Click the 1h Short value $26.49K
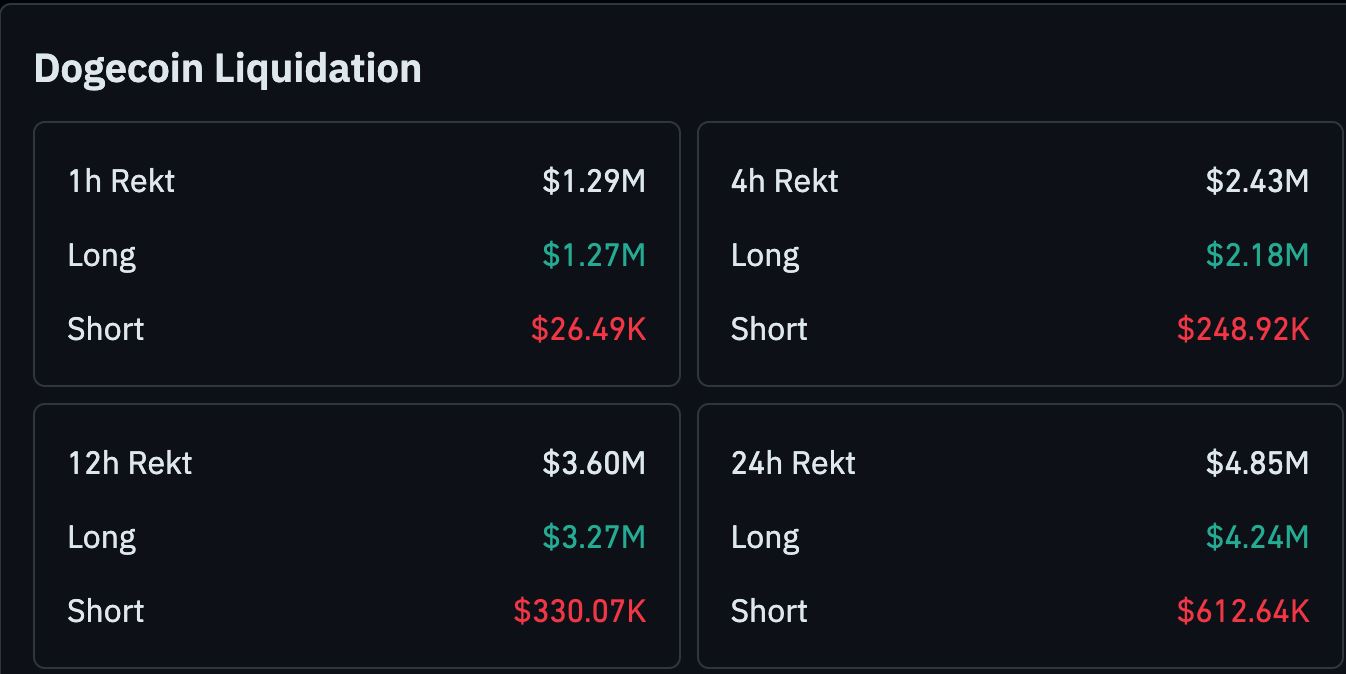 (588, 329)
